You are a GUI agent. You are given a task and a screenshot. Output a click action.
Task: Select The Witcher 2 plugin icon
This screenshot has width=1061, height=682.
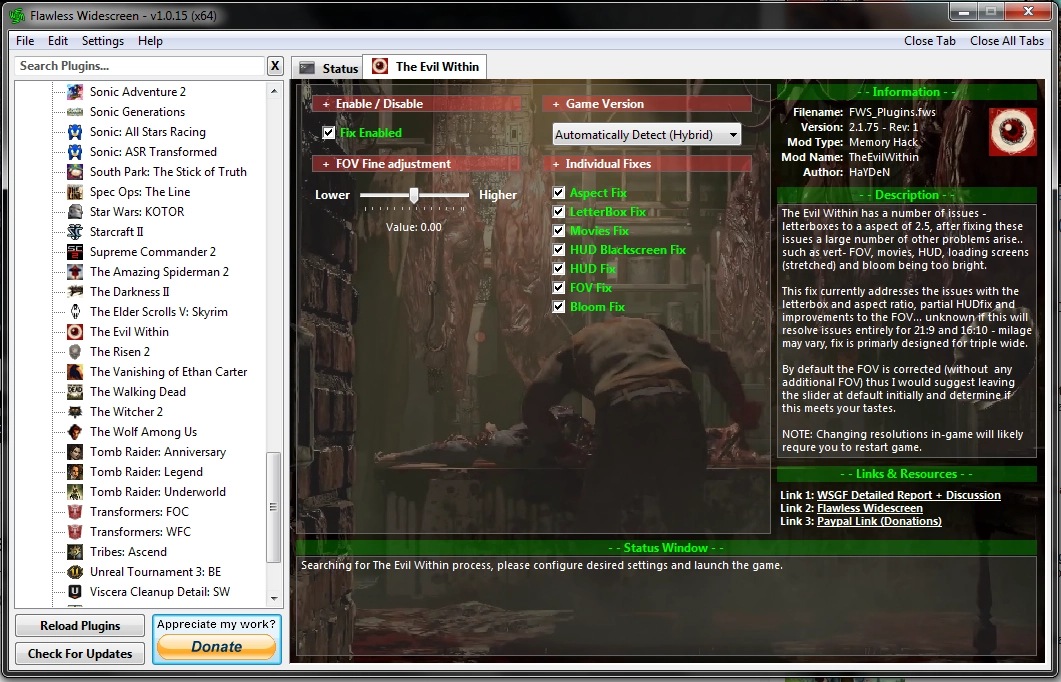pyautogui.click(x=75, y=411)
